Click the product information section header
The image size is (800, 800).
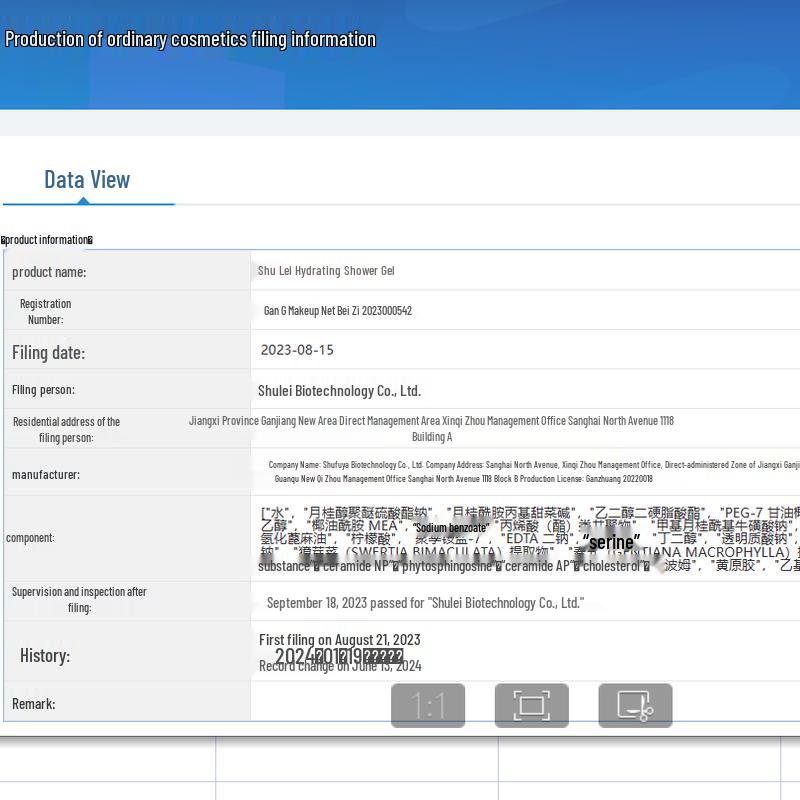[47, 240]
